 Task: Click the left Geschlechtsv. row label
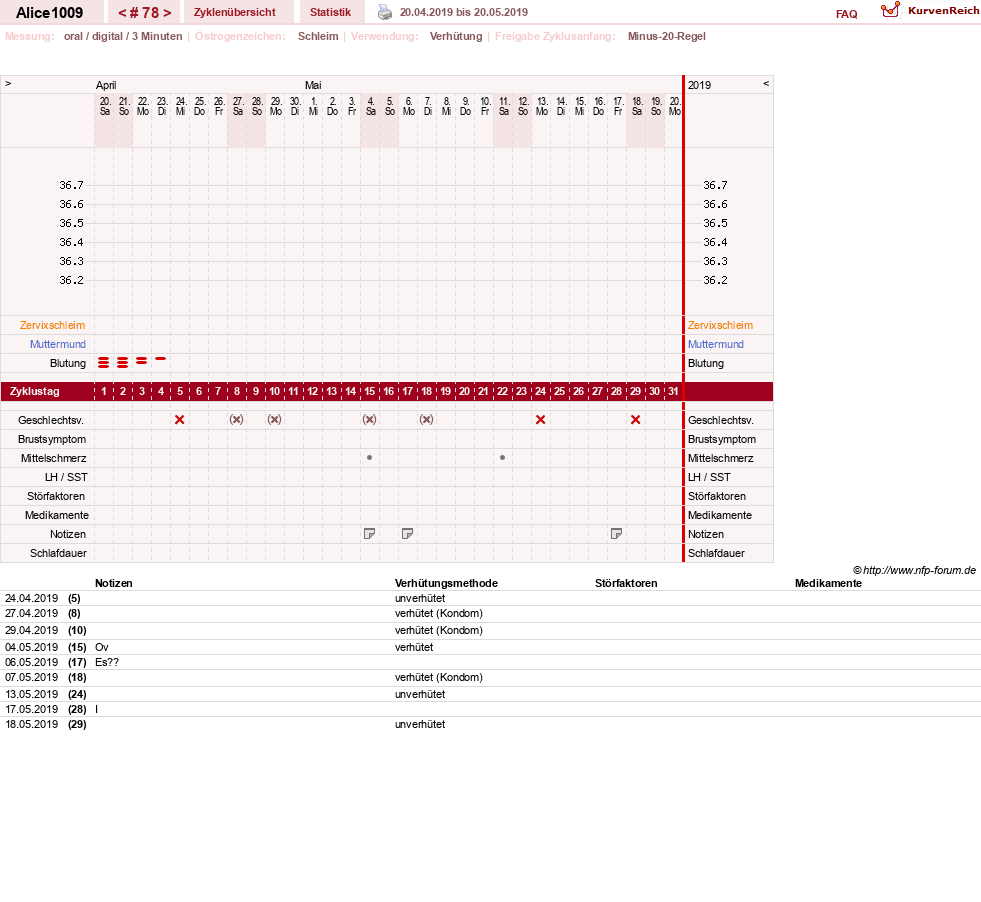tap(51, 420)
